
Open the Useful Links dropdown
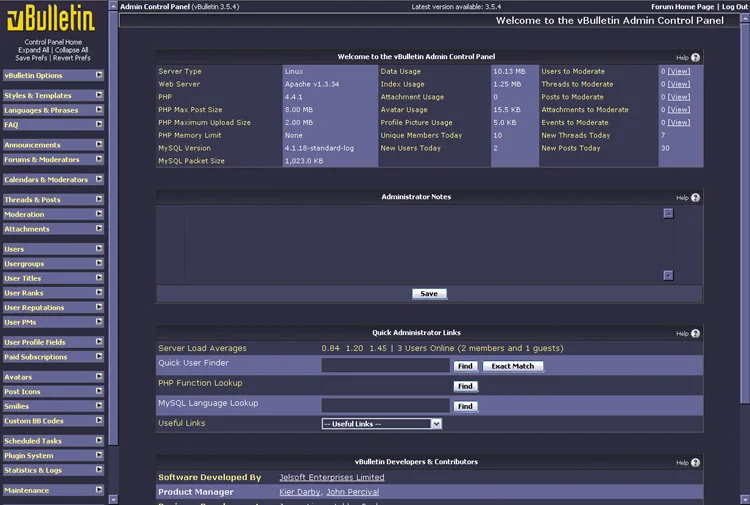tap(381, 424)
